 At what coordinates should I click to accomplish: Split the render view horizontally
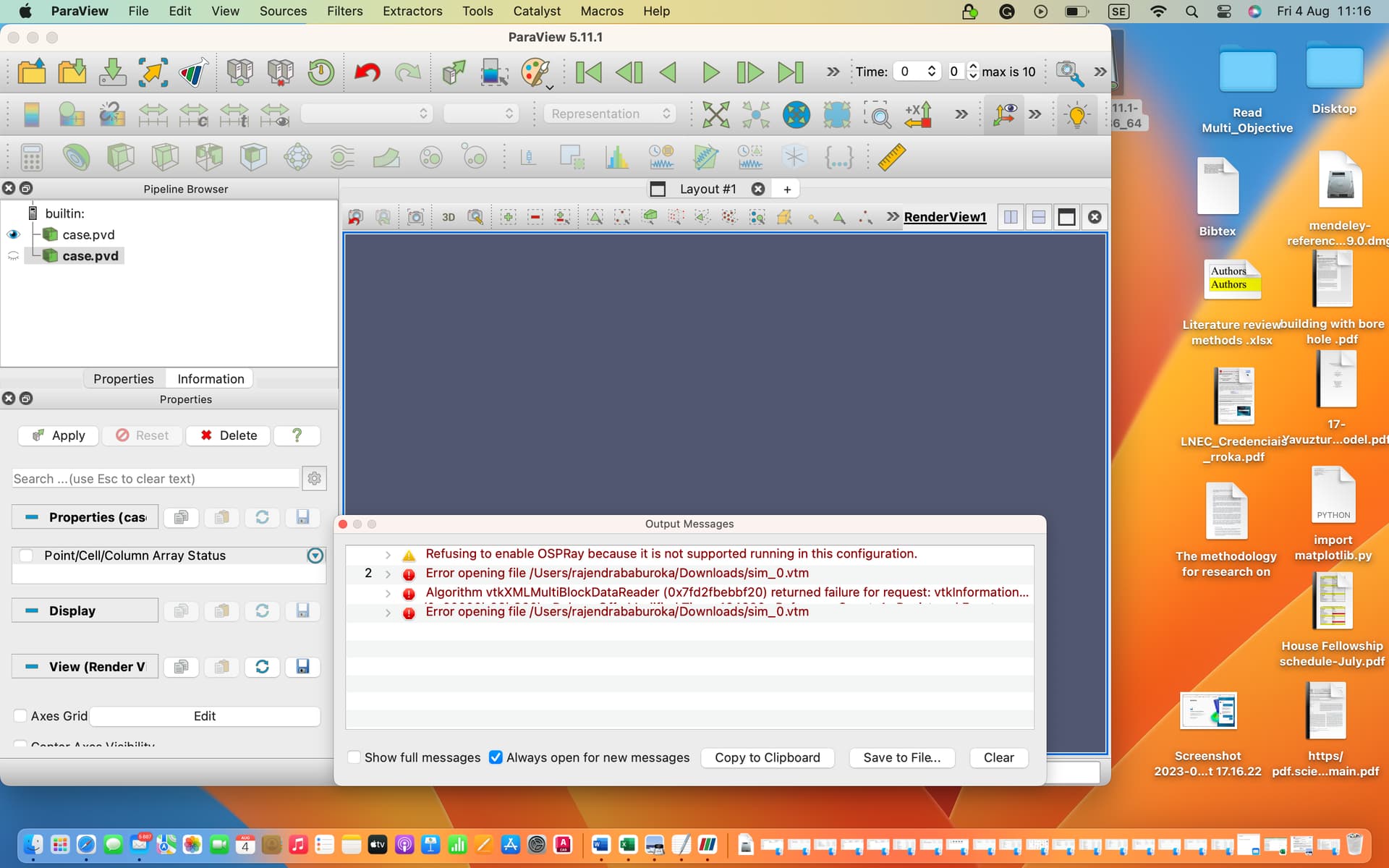[1011, 217]
